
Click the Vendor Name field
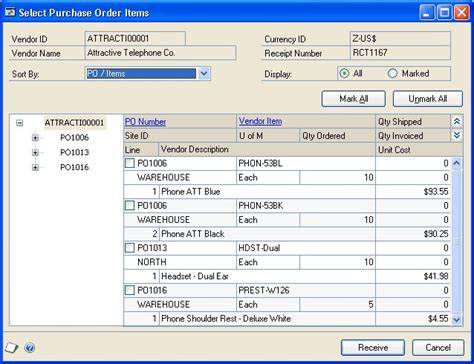pos(161,53)
